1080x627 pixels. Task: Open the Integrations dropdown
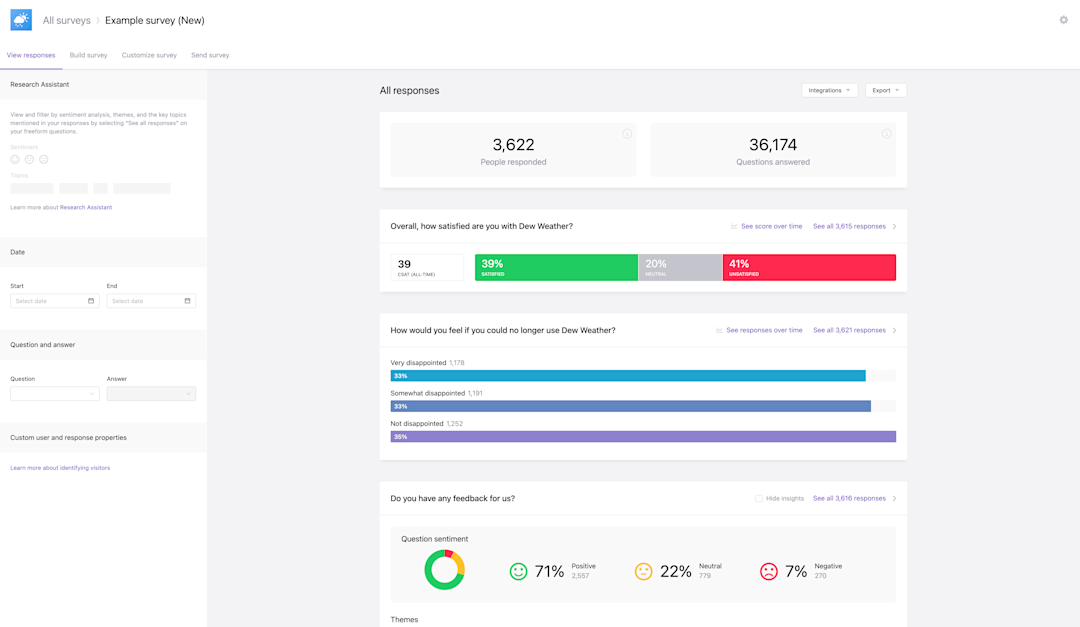829,89
